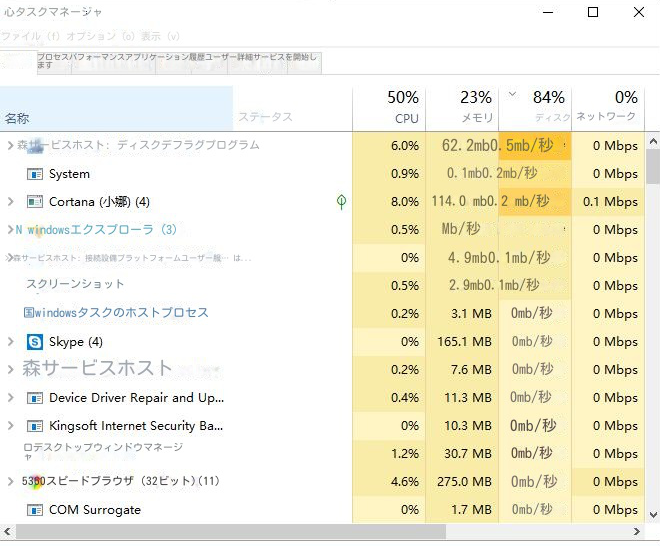Sort by the 0% ネットワーク column header
This screenshot has height=546, width=660.
pyautogui.click(x=608, y=109)
